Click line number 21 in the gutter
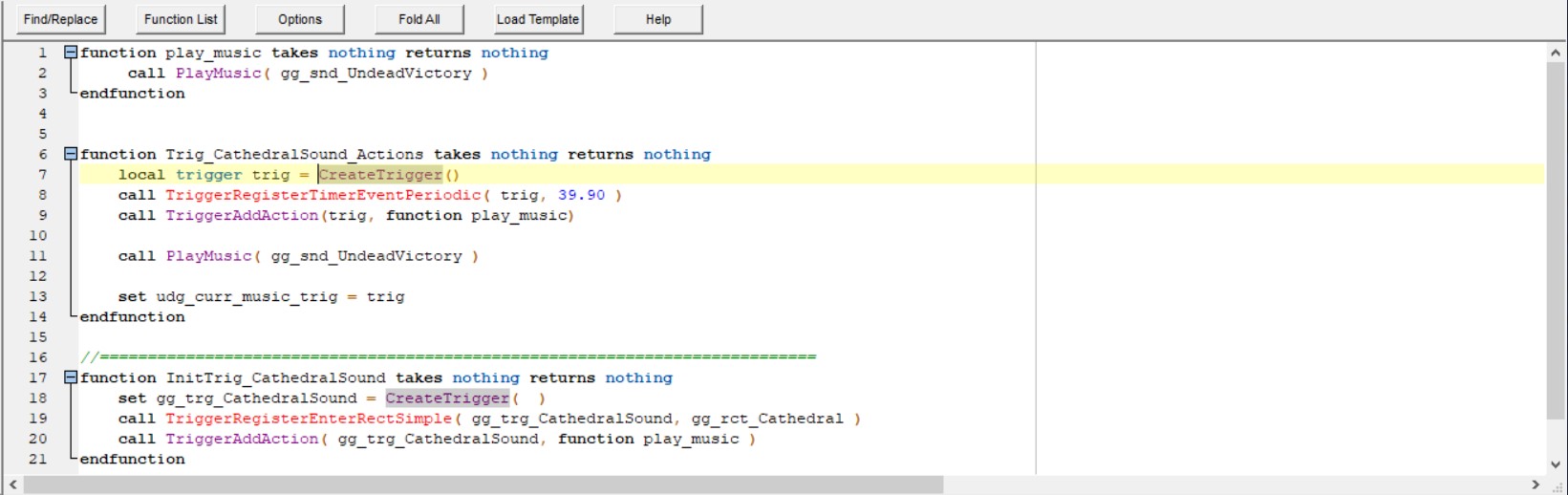The image size is (1568, 495). click(x=37, y=459)
